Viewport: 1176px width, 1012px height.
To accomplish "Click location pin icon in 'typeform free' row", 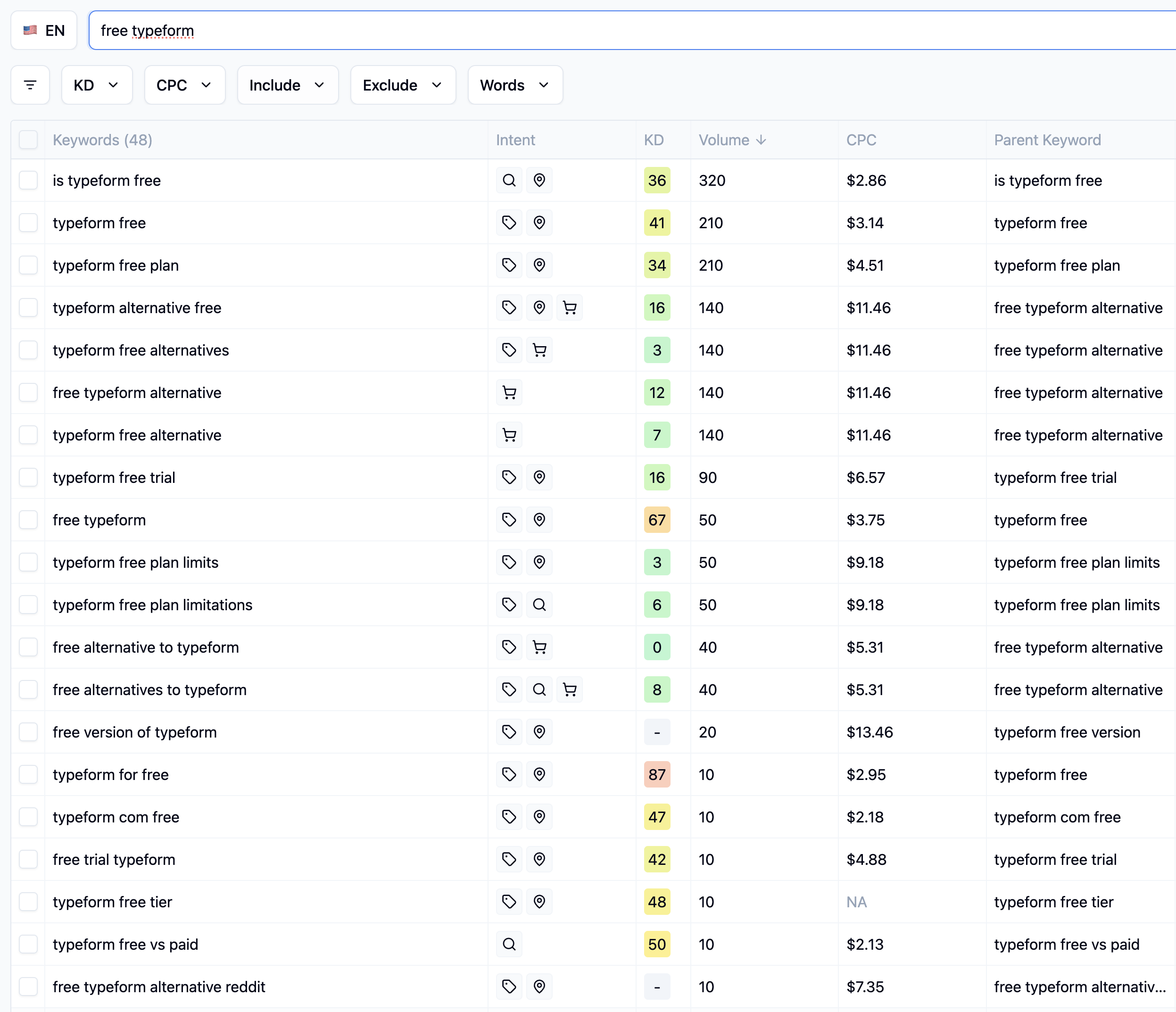I will pyautogui.click(x=539, y=223).
